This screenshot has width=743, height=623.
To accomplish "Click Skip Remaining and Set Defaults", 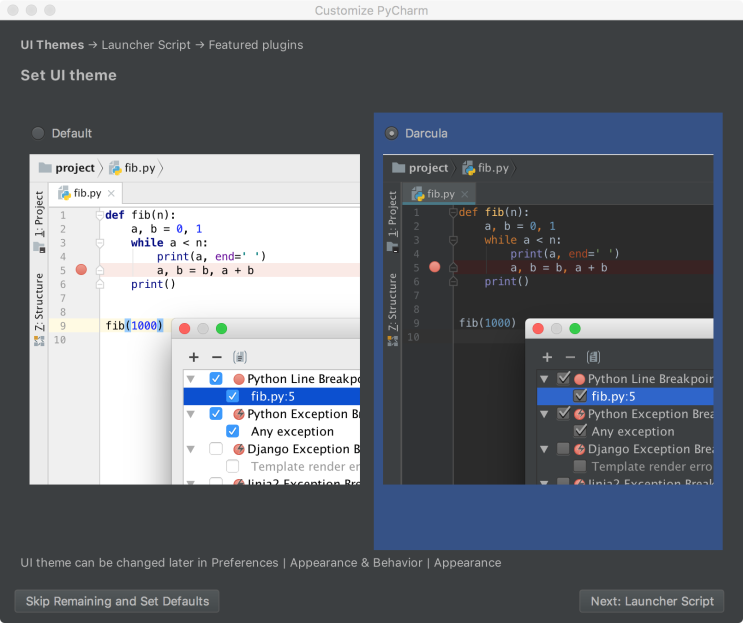I will point(117,601).
